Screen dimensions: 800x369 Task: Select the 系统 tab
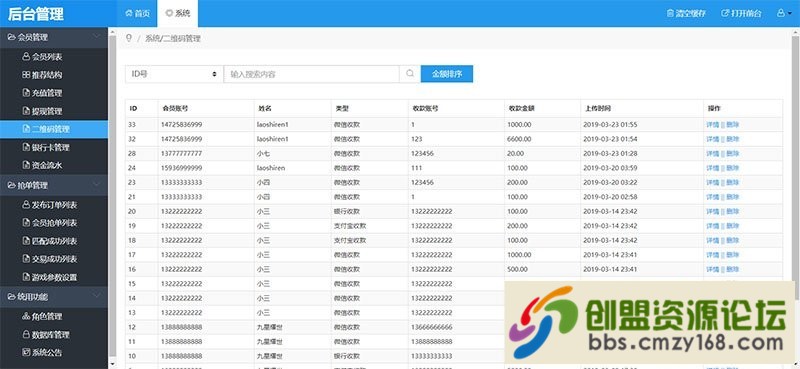tap(178, 13)
